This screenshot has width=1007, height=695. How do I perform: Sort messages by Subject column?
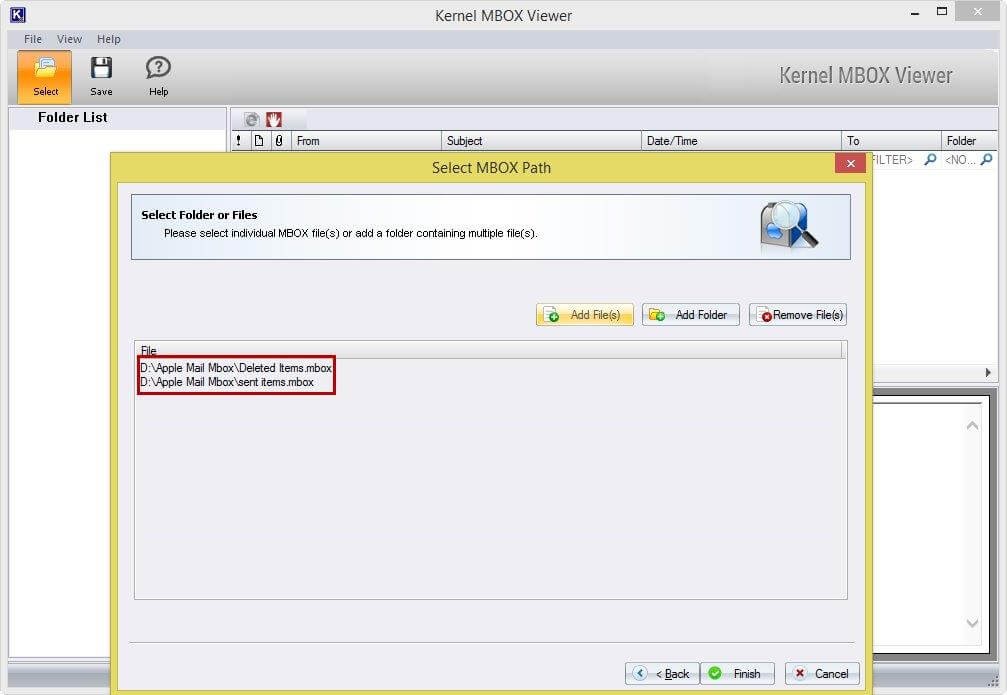[541, 141]
